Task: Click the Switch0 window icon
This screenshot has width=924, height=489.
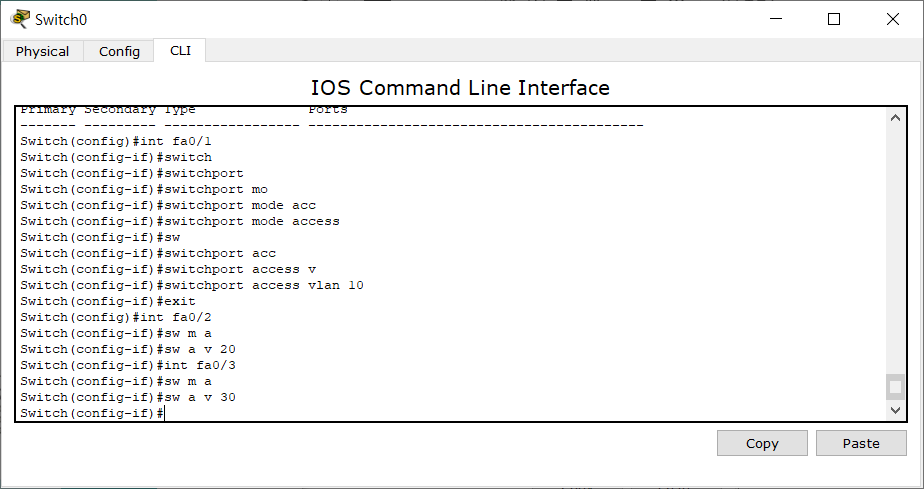Action: [20, 19]
